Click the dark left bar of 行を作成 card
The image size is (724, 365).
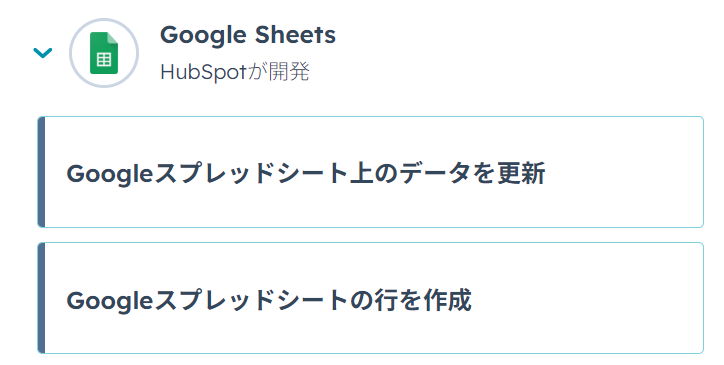(x=41, y=298)
